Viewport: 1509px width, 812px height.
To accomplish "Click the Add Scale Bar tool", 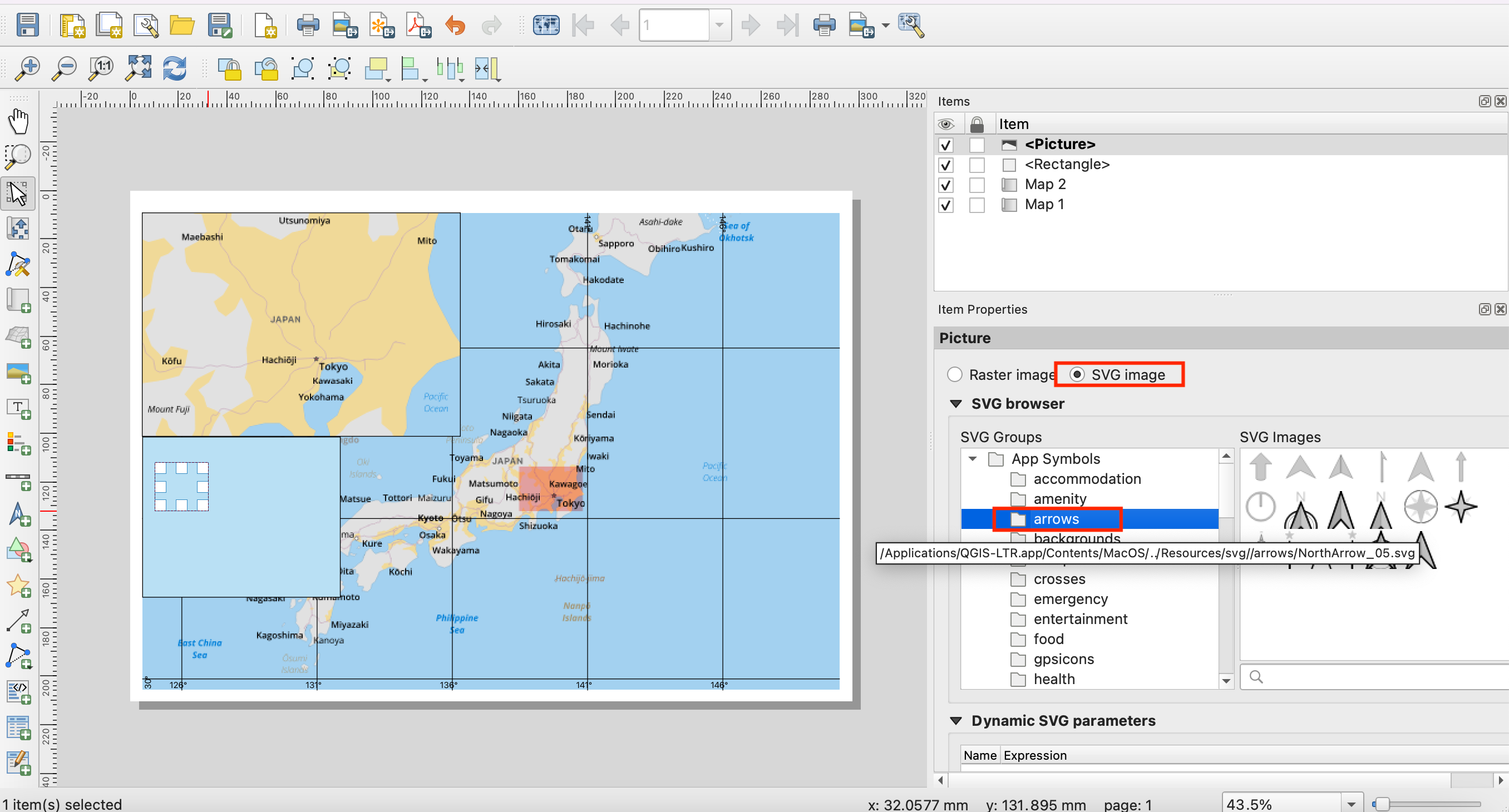I will pos(18,479).
